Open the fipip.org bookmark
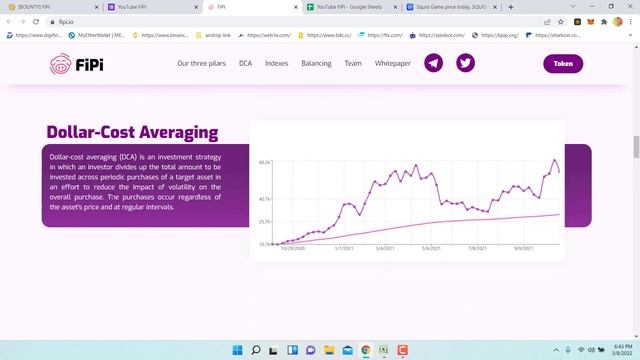Viewport: 640px width, 360px height. coord(495,36)
